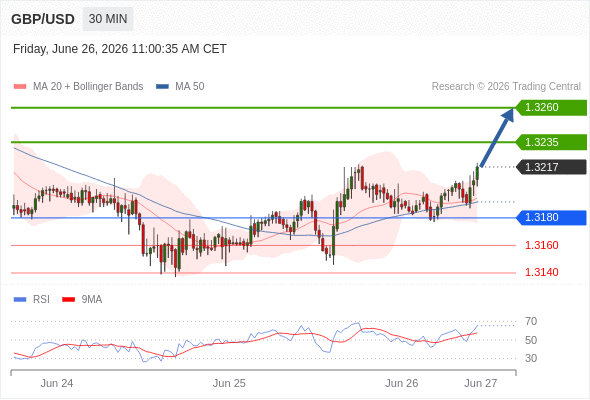Click the 1.3140 support level label
This screenshot has height=400, width=590.
click(541, 272)
